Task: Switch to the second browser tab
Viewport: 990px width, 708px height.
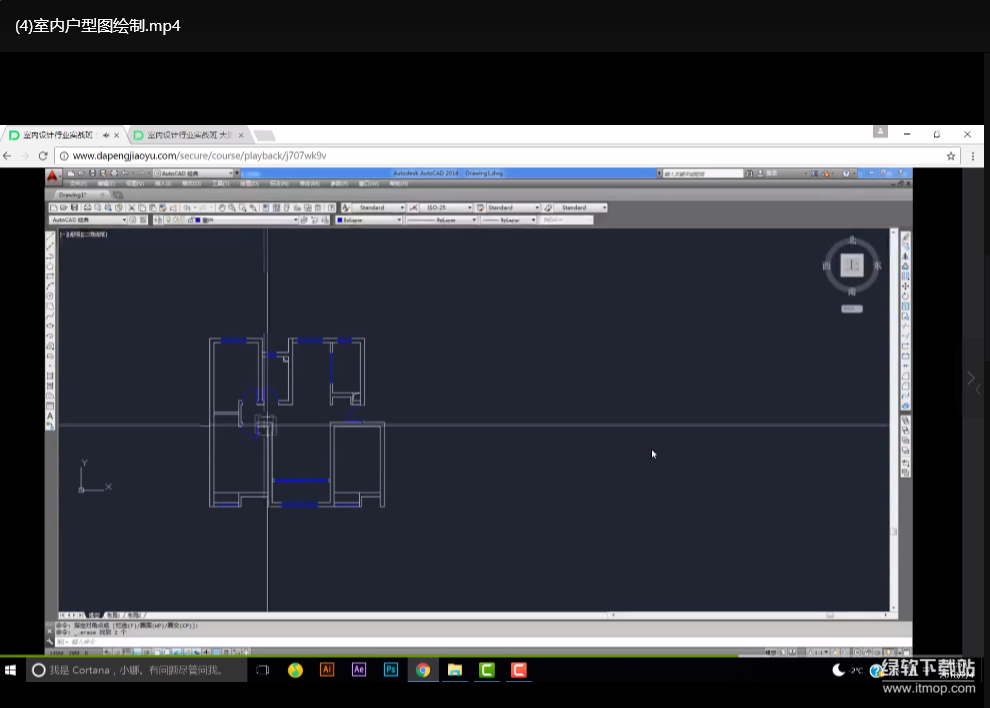Action: 188,135
